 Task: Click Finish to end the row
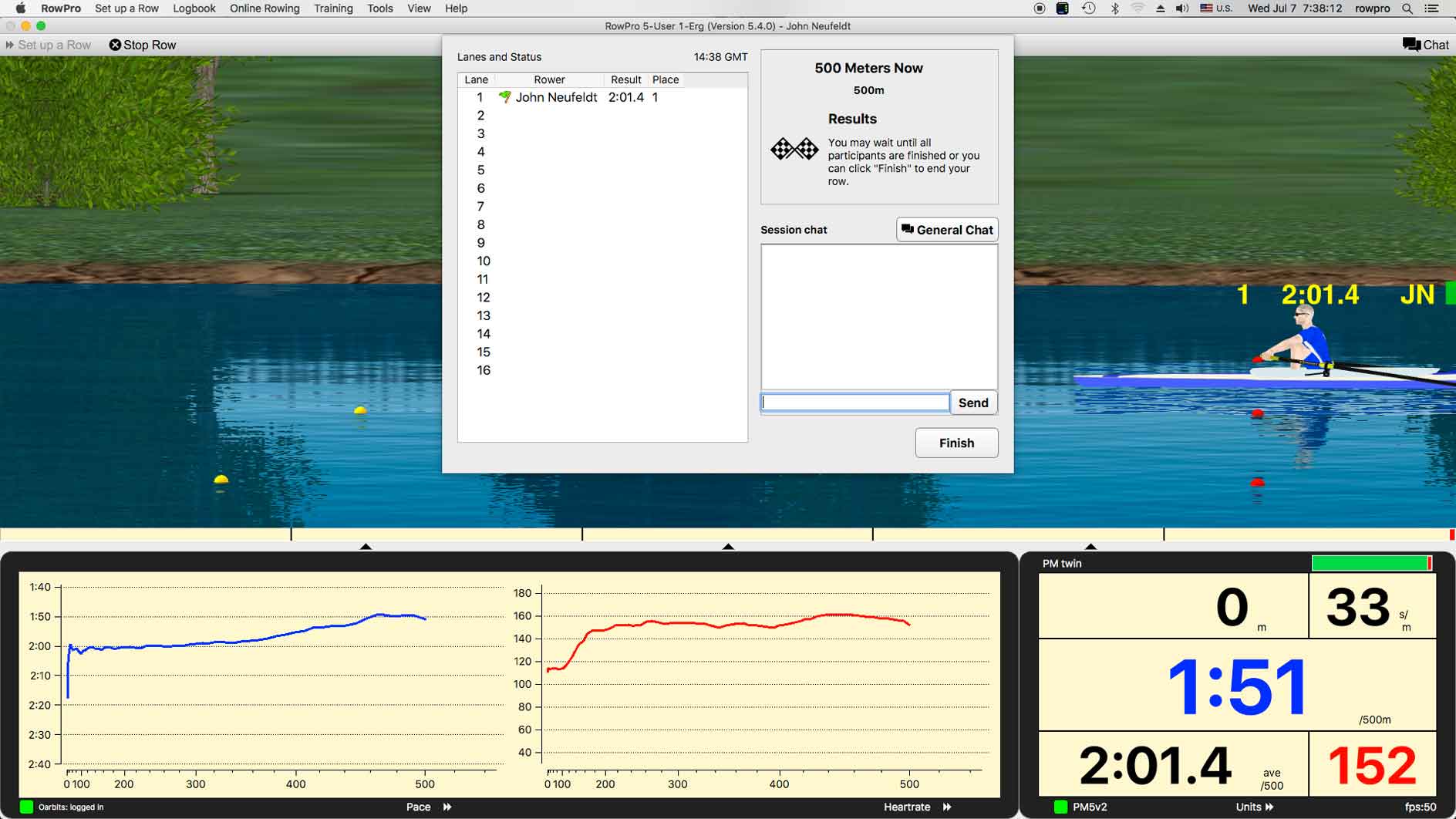point(956,443)
